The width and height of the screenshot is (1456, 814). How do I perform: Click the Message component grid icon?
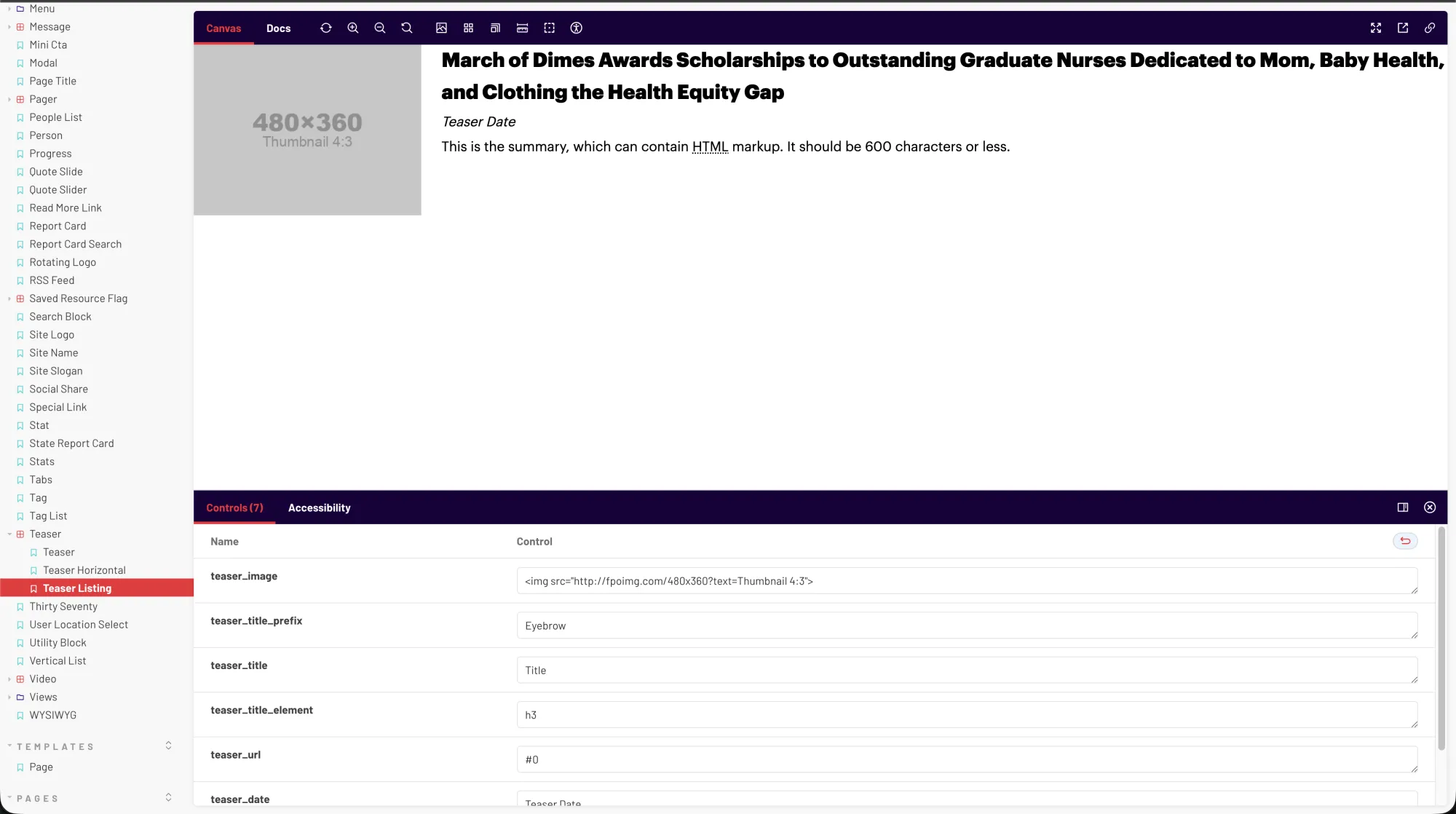click(20, 27)
